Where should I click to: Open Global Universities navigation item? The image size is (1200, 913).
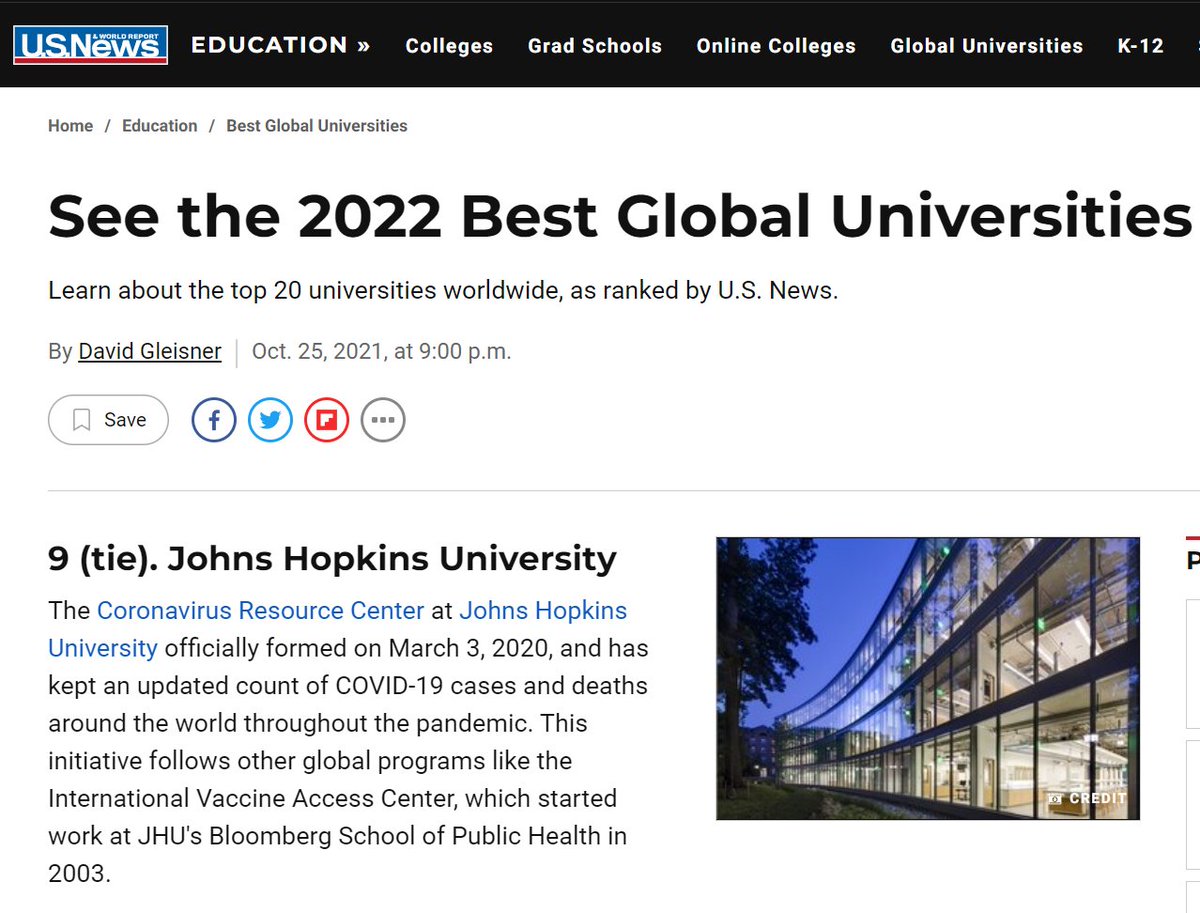click(987, 46)
